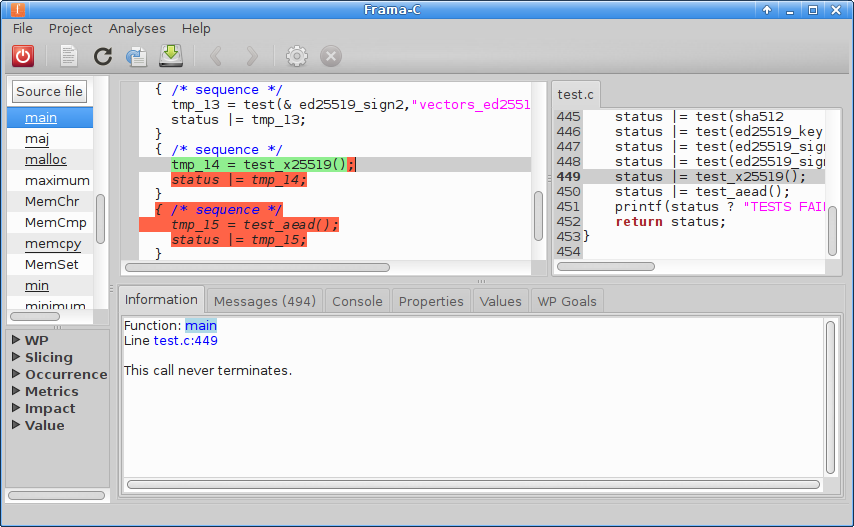Select maximum in the function list

[x=50, y=181]
